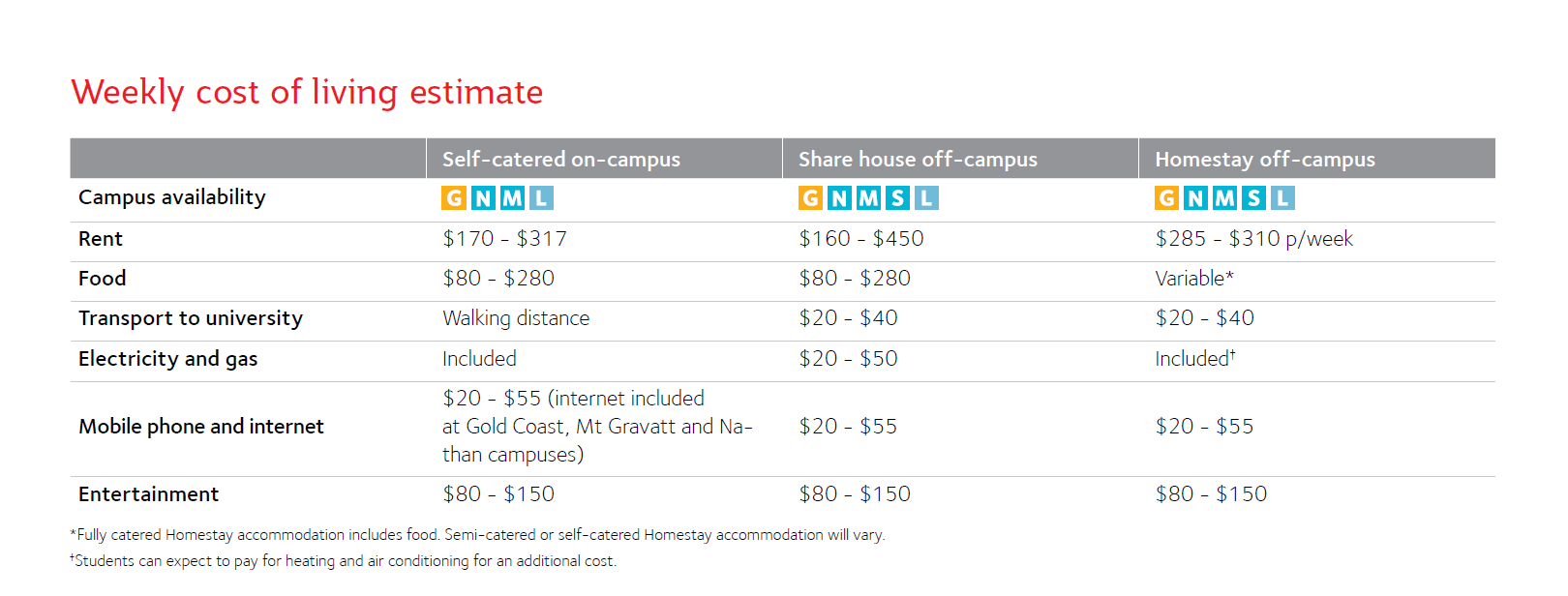Screen dimensions: 1568x596
Task: Click the Weekly cost of living estimate heading
Action: coord(307,92)
